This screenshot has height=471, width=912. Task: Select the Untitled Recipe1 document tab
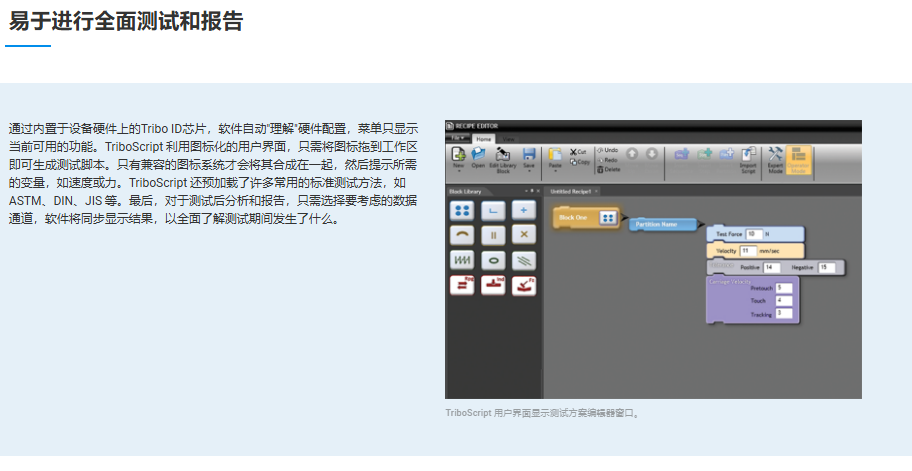(571, 191)
